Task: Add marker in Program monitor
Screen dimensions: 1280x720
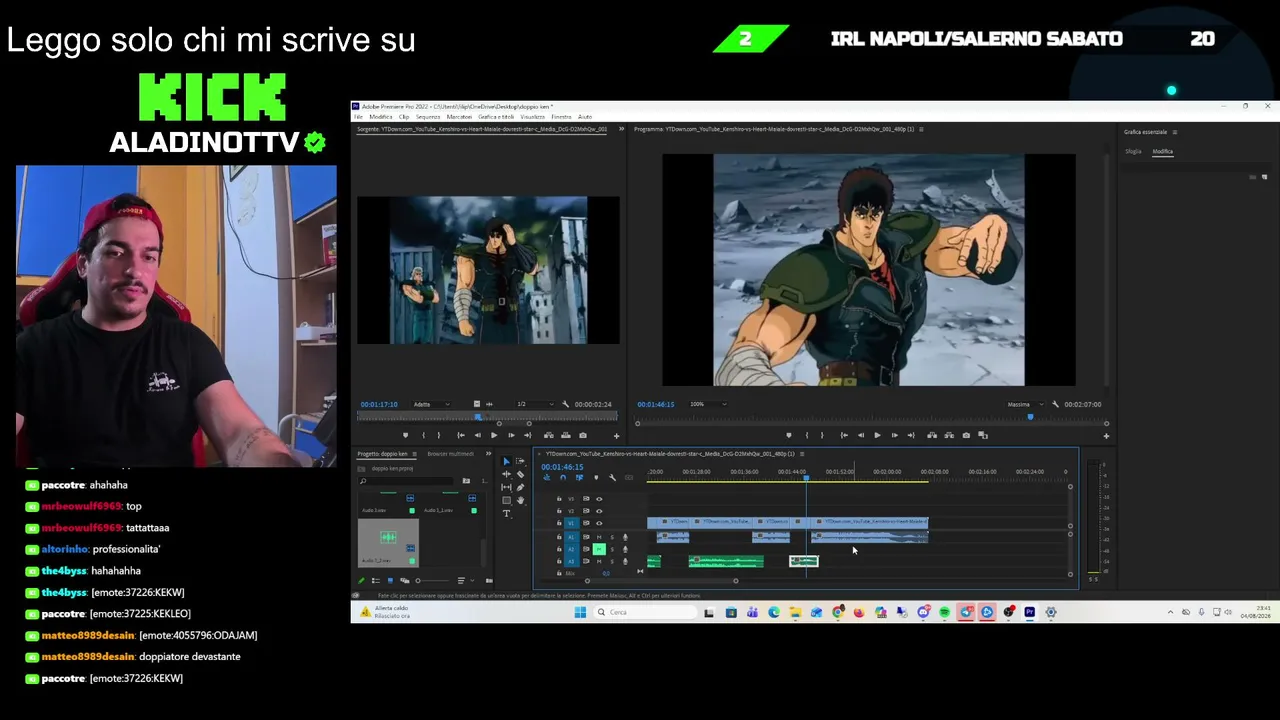Action: tap(789, 435)
